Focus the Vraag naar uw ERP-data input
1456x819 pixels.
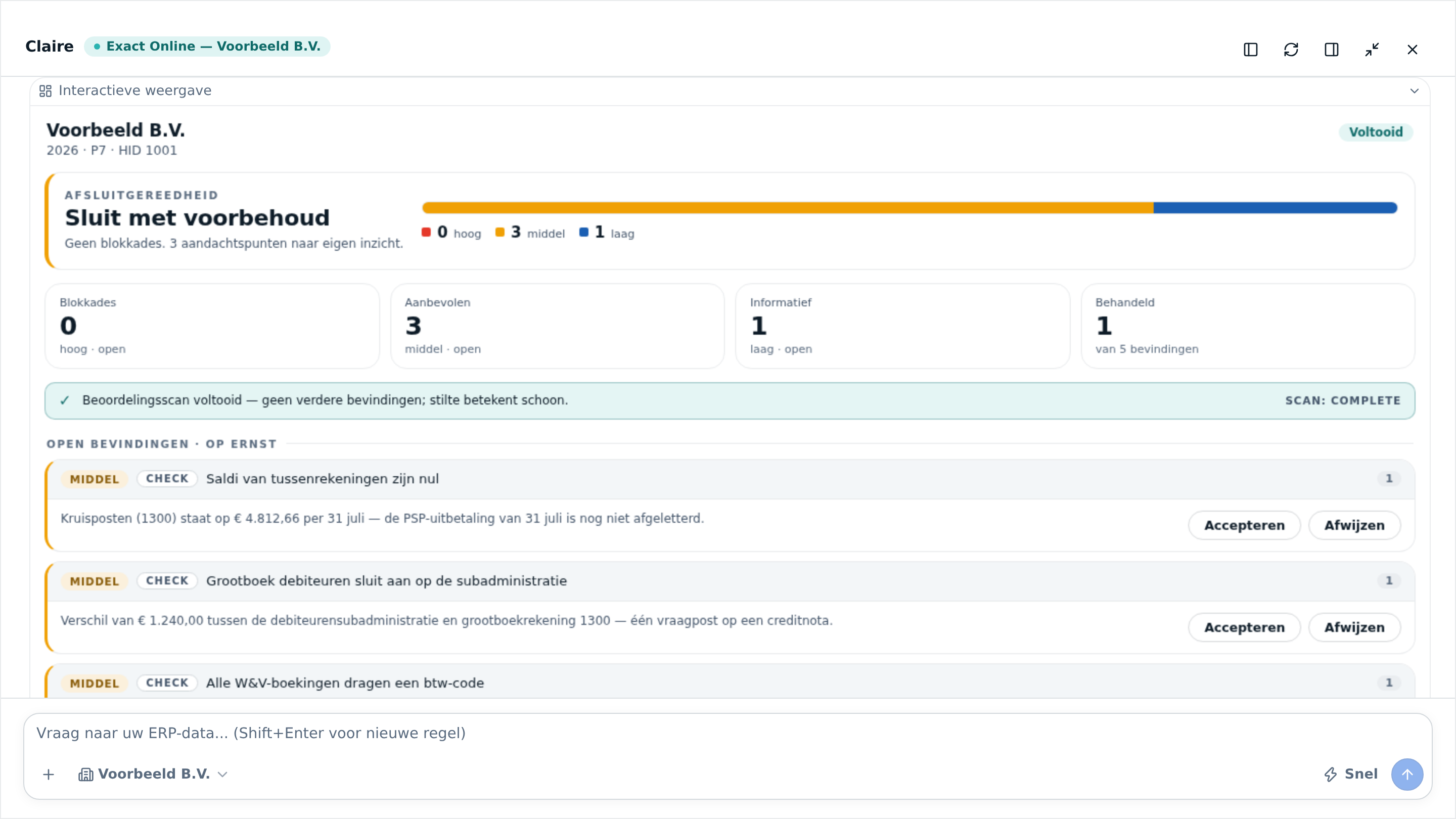click(727, 734)
